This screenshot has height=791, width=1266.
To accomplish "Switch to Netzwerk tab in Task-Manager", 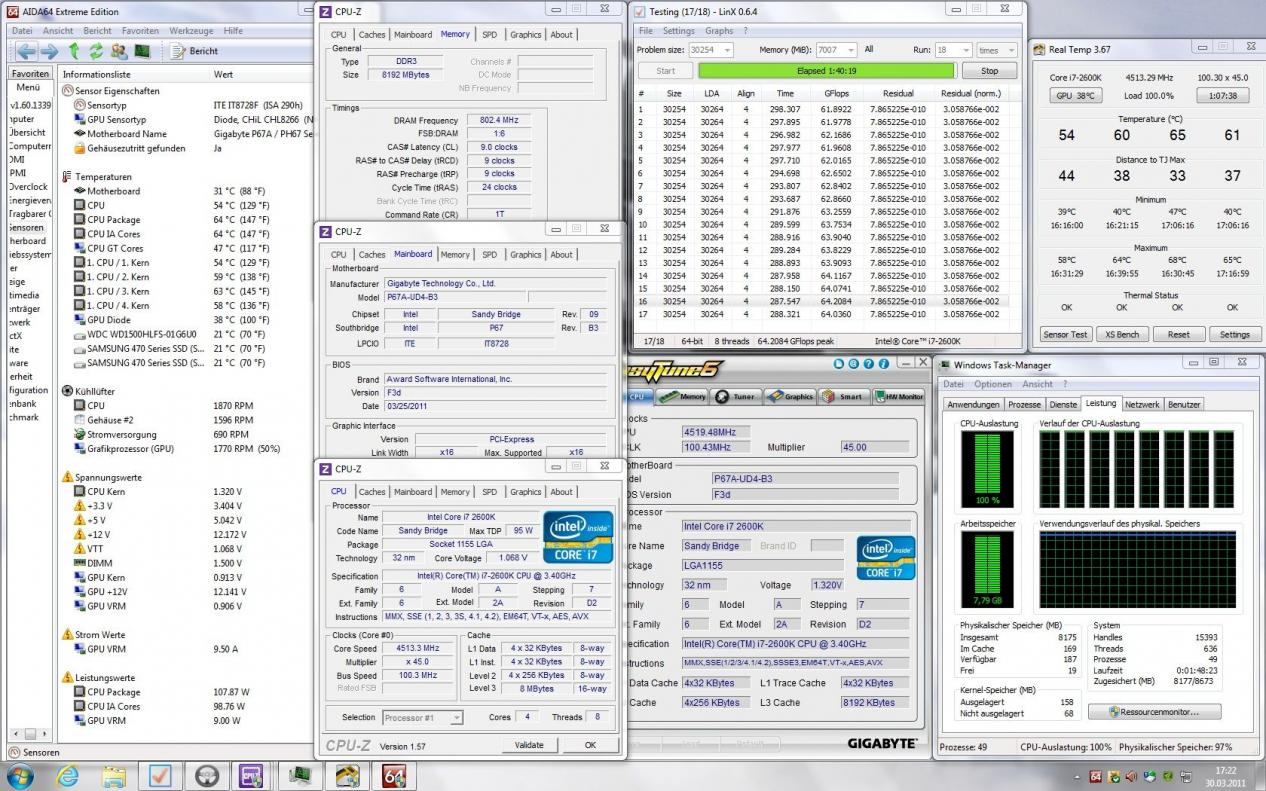I will pyautogui.click(x=1142, y=404).
